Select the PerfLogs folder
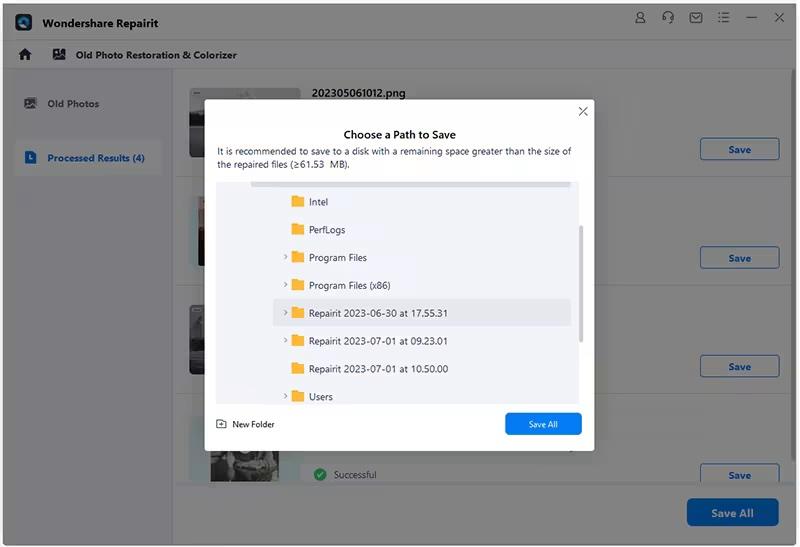800x547 pixels. click(x=326, y=230)
